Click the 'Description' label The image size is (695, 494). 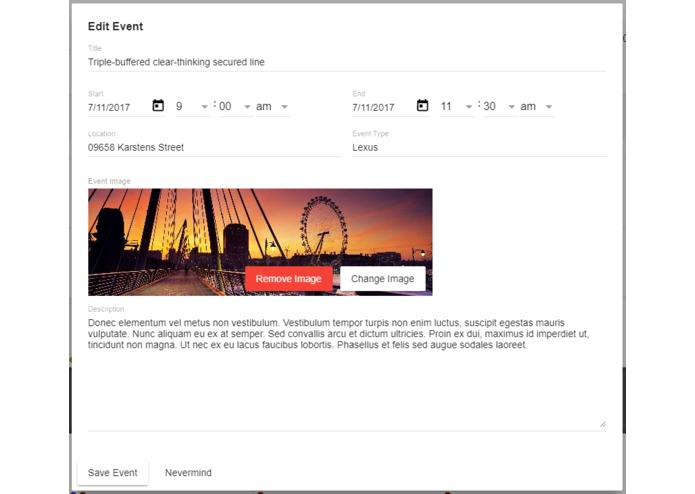tap(106, 309)
